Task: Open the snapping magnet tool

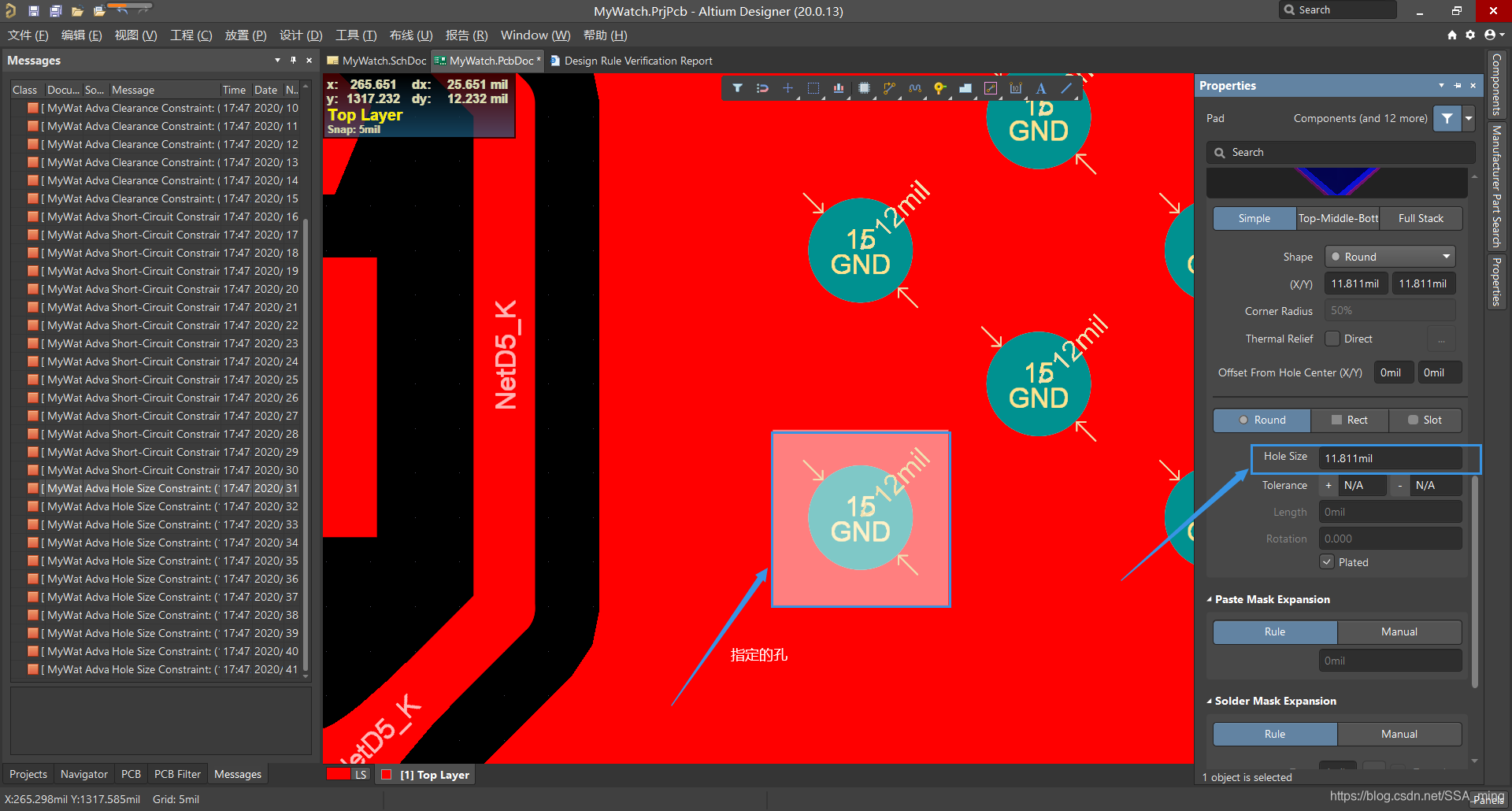Action: 762,88
